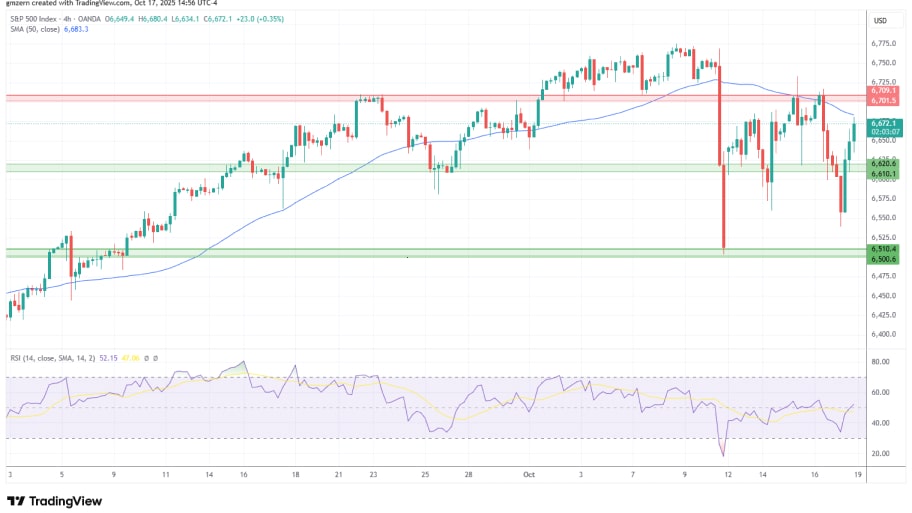Image resolution: width=912 pixels, height=513 pixels.
Task: Click the 80.00 level on RSI scale
Action: 881,362
